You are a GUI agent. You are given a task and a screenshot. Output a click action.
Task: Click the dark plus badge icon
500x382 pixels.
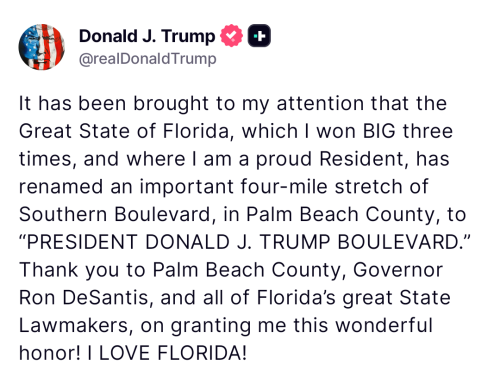click(259, 36)
